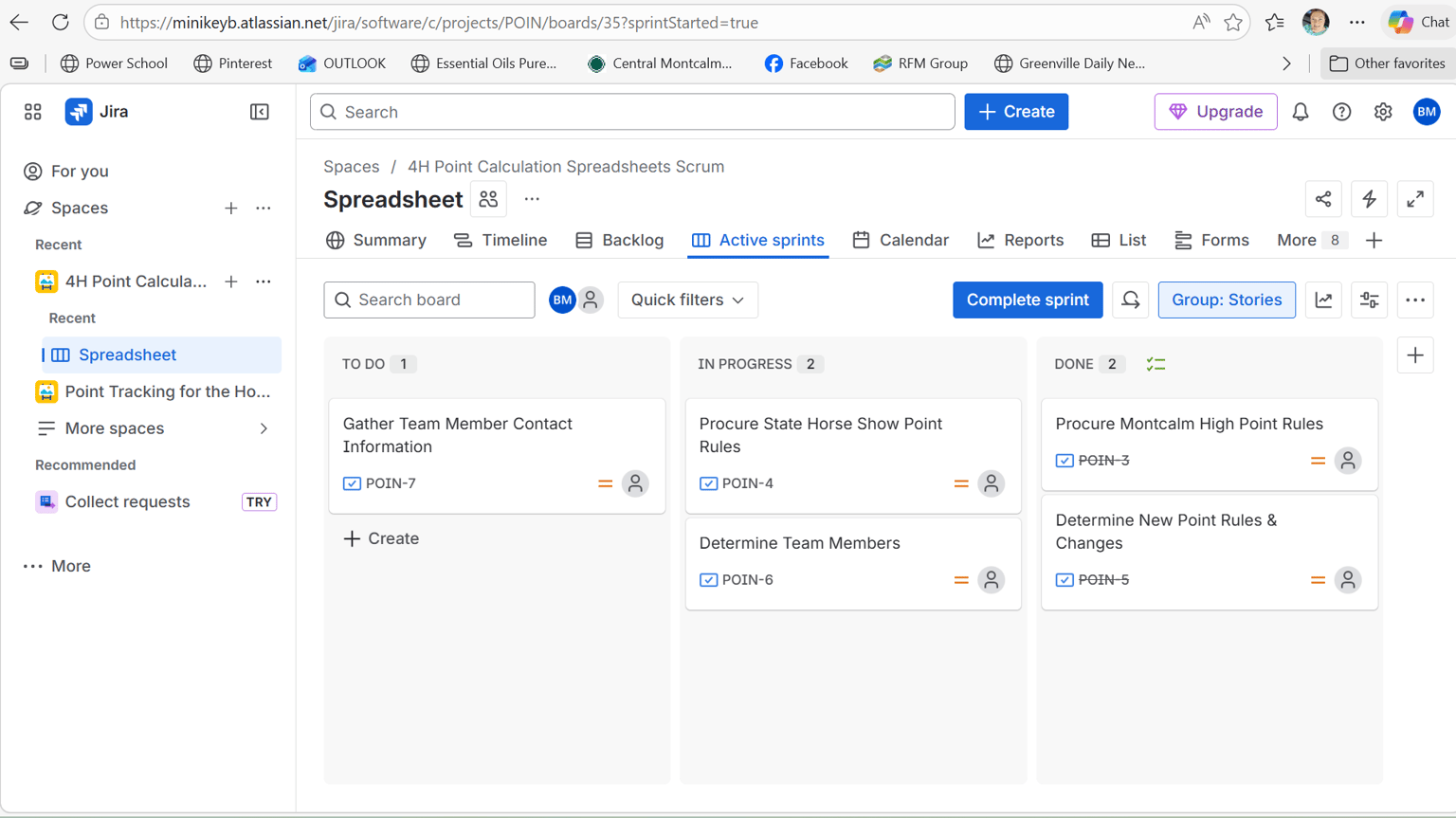
Task: Click the priority icon on POIN-3
Action: [1318, 461]
